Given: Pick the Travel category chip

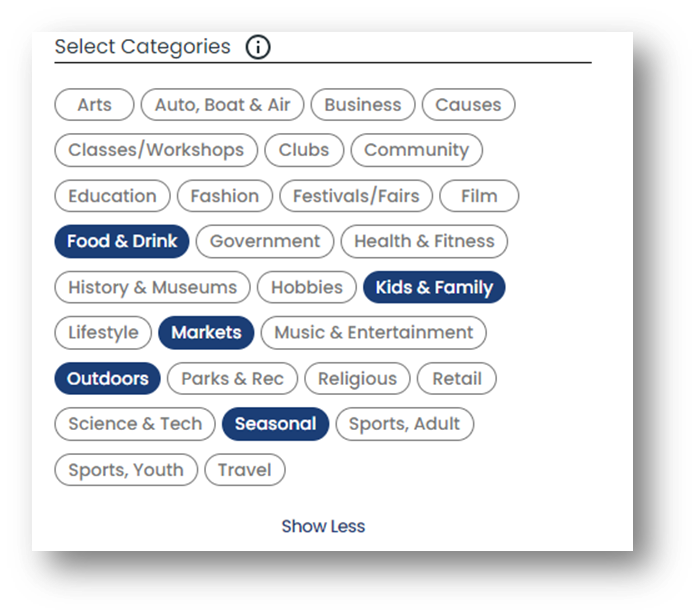Looking at the screenshot, I should (x=245, y=470).
